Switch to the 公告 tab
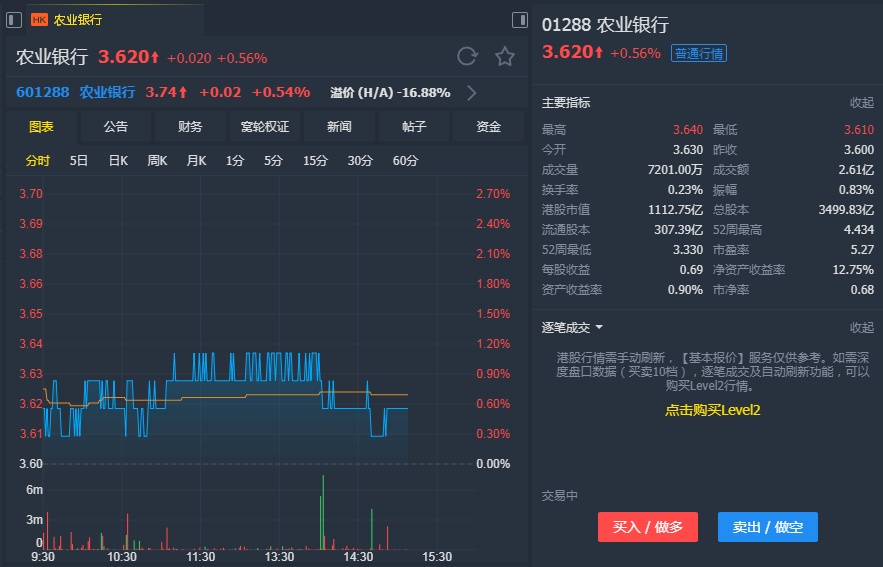This screenshot has height=567, width=883. tap(115, 127)
